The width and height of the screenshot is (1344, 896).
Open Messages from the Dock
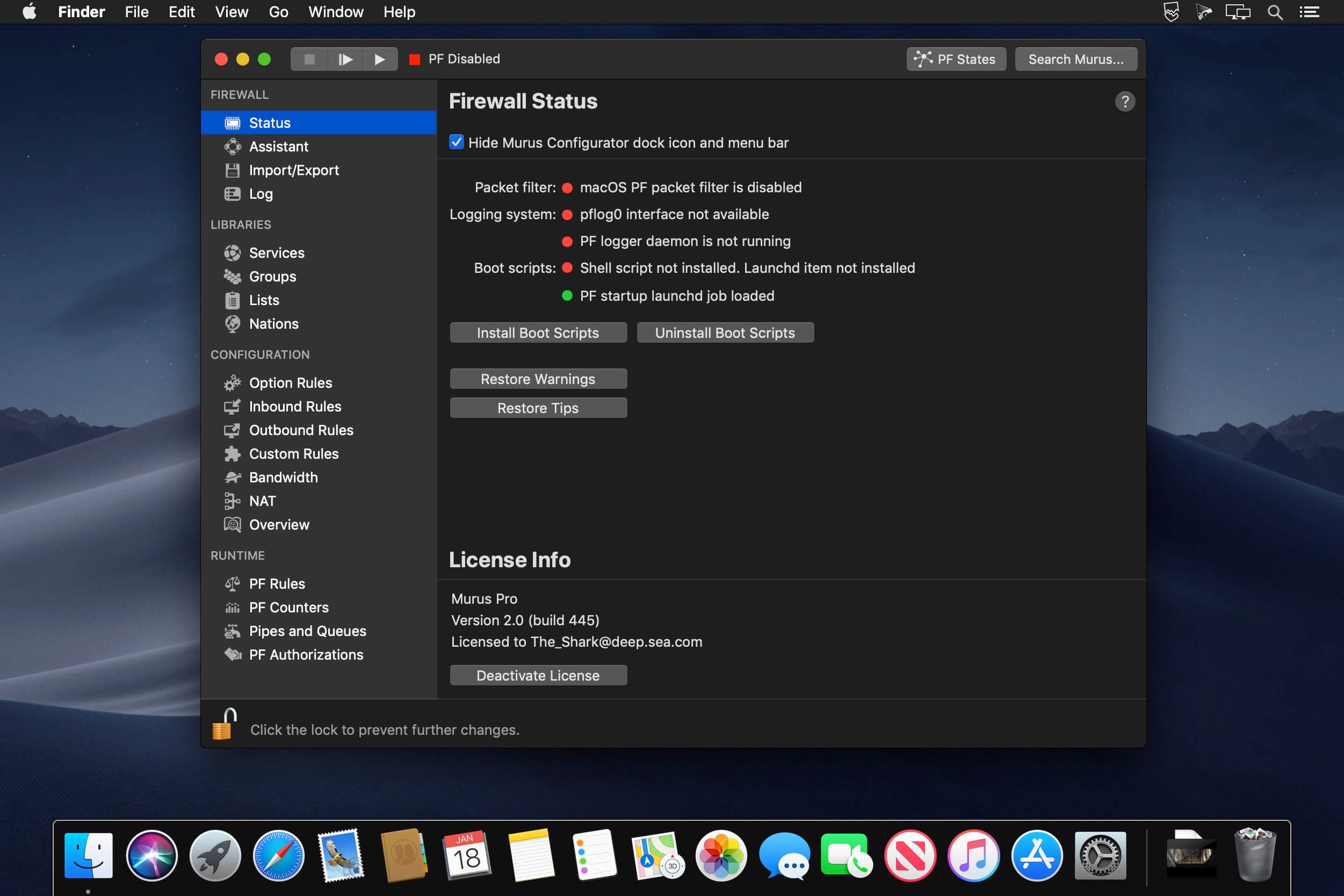click(785, 855)
